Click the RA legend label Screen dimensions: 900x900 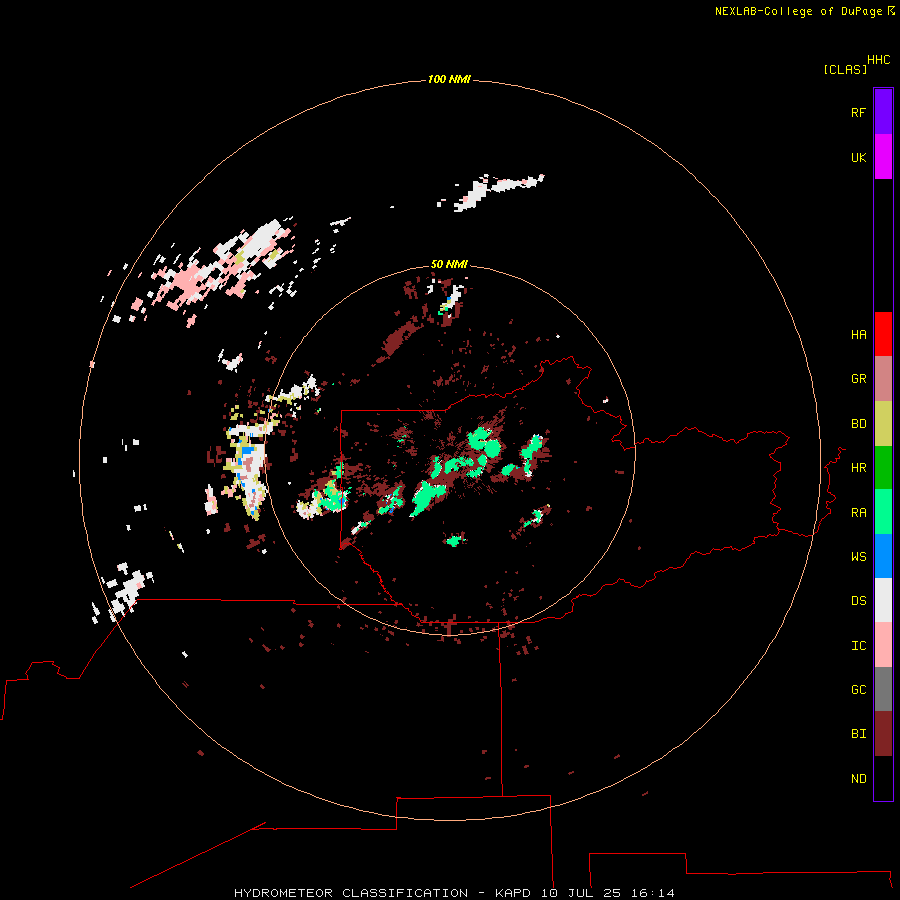point(858,513)
